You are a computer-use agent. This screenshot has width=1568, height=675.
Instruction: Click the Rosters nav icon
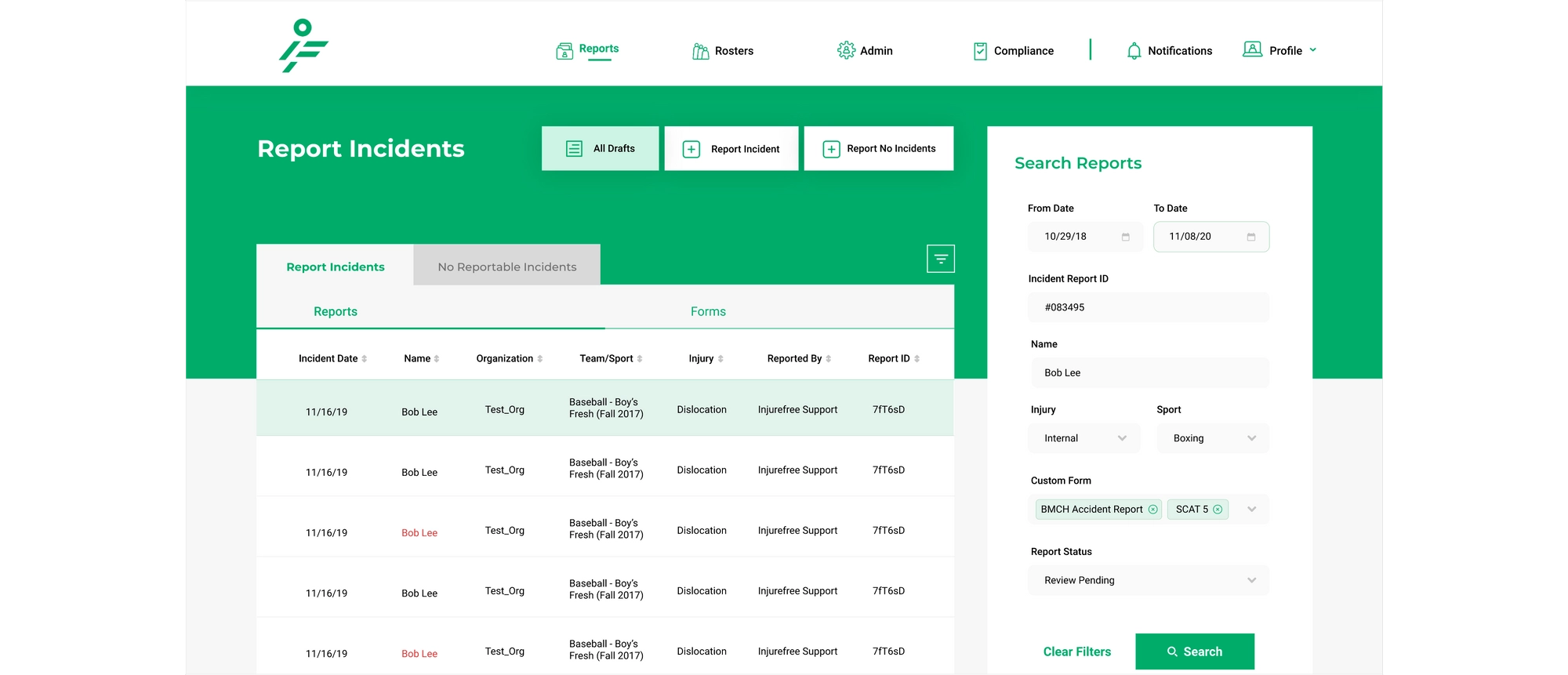[x=700, y=52]
